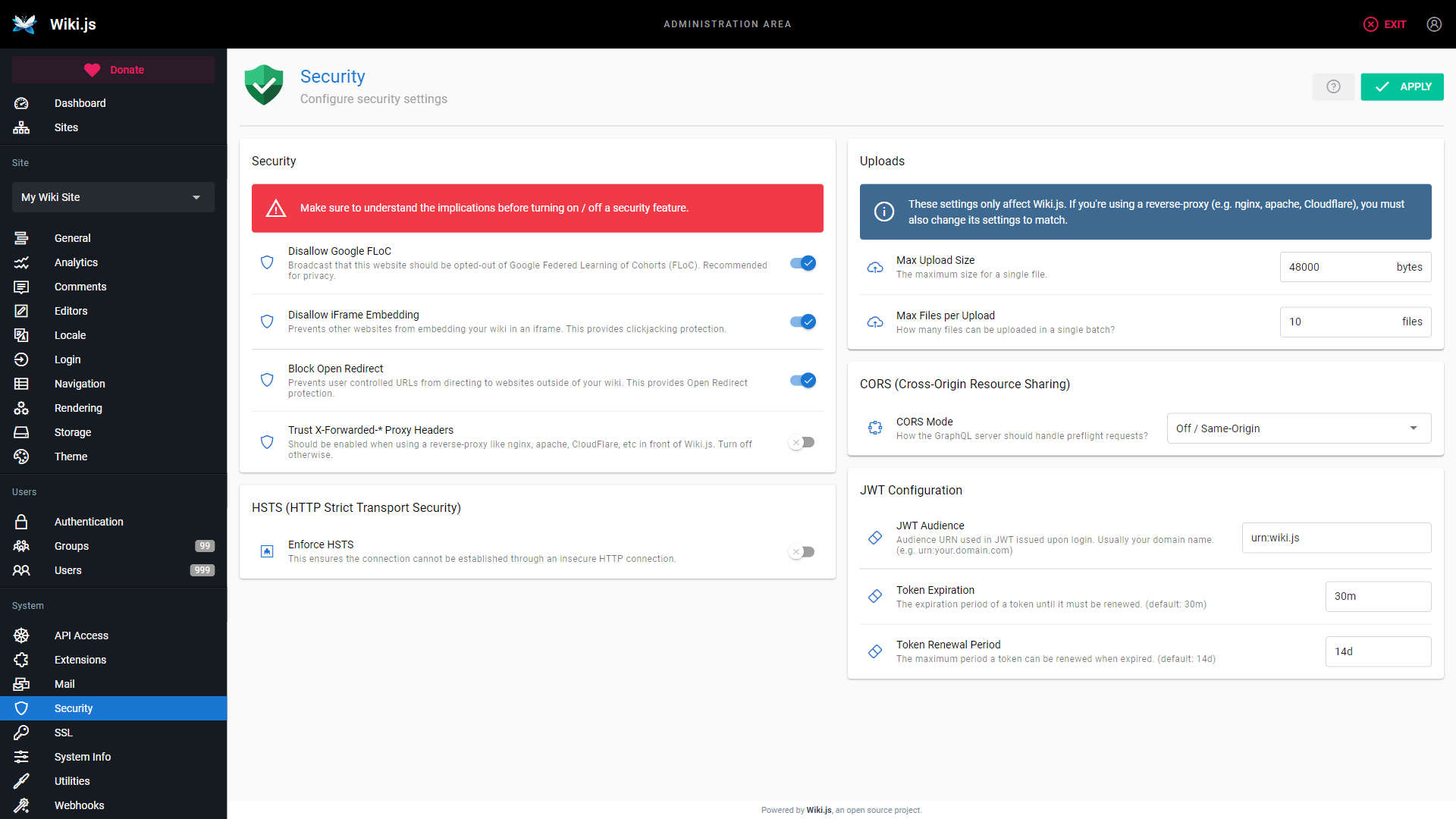
Task: Click the API Access icon
Action: click(x=21, y=635)
